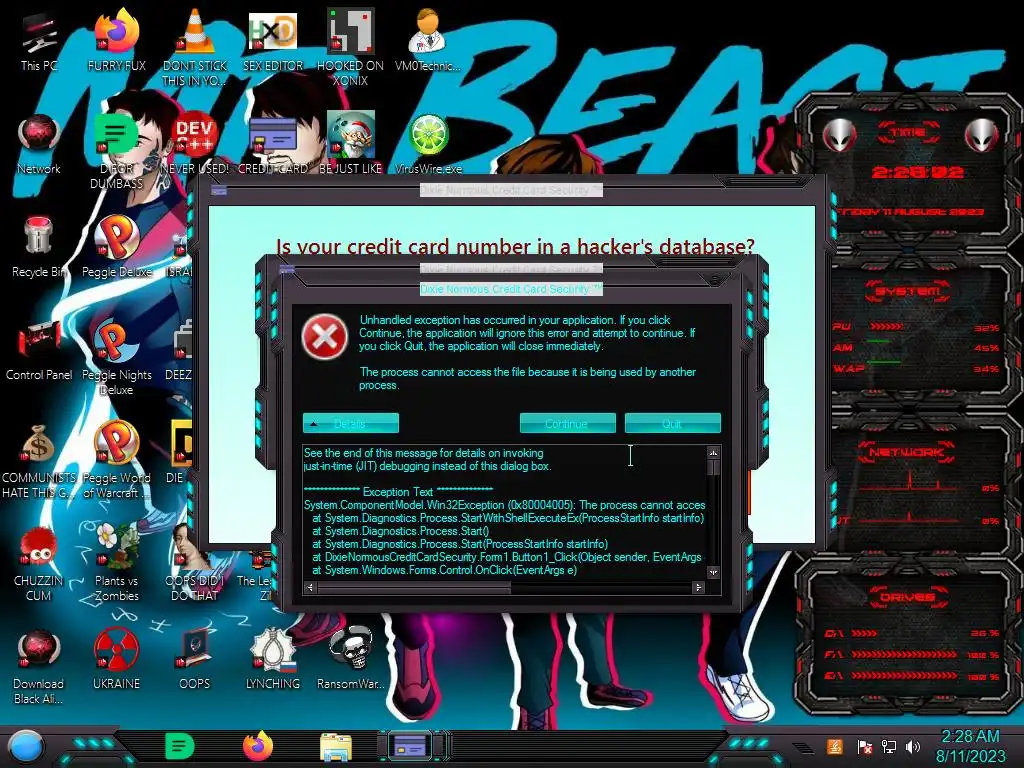This screenshot has width=1024, height=768.
Task: Click the orange Java tray icon
Action: [x=835, y=746]
